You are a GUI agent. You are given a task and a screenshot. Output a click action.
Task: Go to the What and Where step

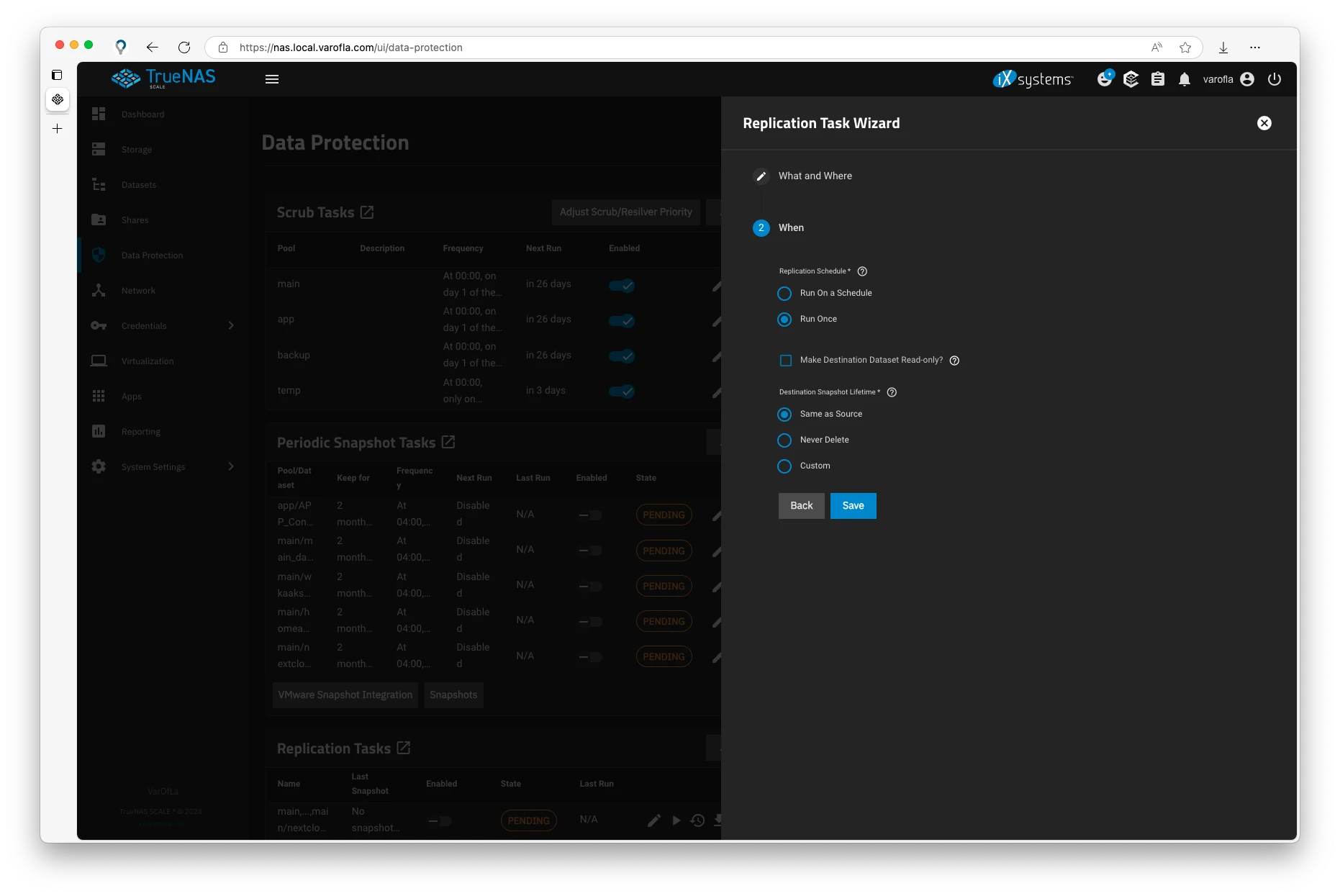click(815, 176)
